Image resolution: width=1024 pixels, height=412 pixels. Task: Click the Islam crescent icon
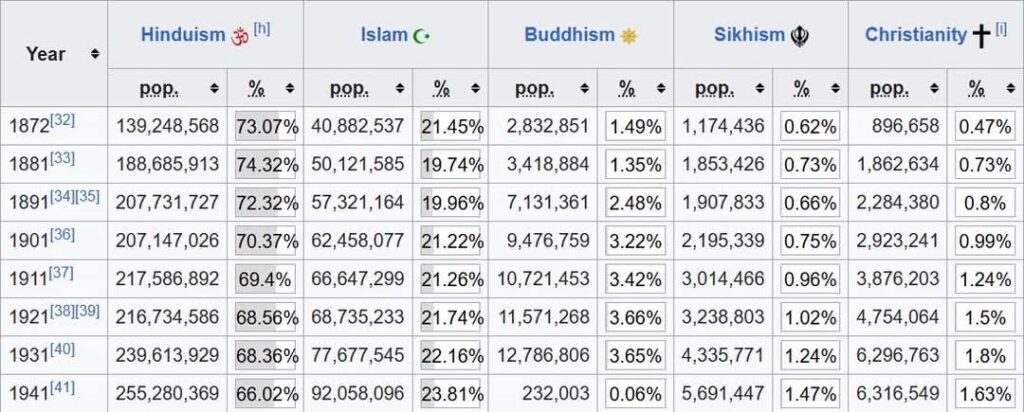[422, 36]
